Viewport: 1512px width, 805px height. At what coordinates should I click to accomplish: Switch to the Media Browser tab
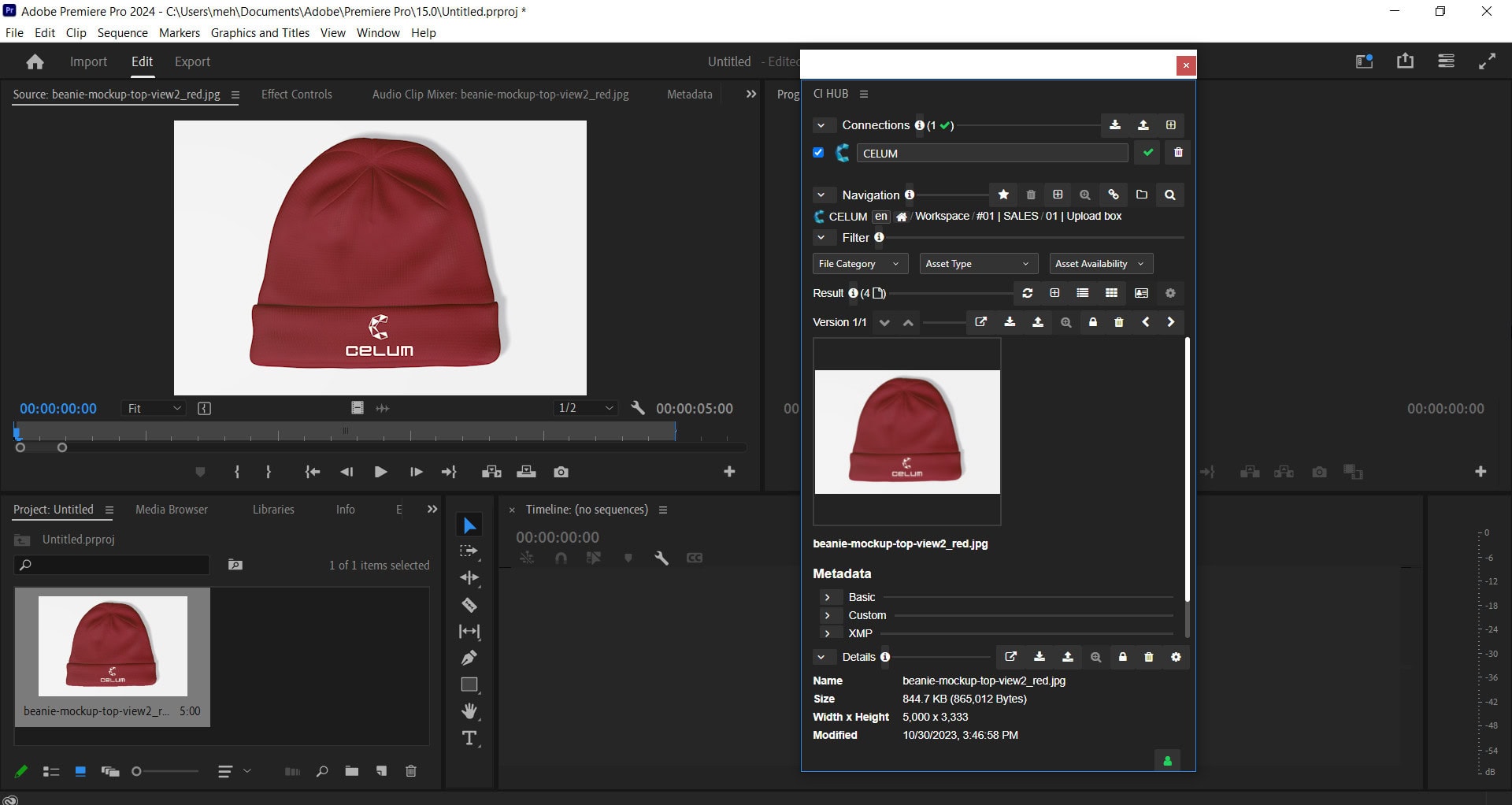click(172, 510)
